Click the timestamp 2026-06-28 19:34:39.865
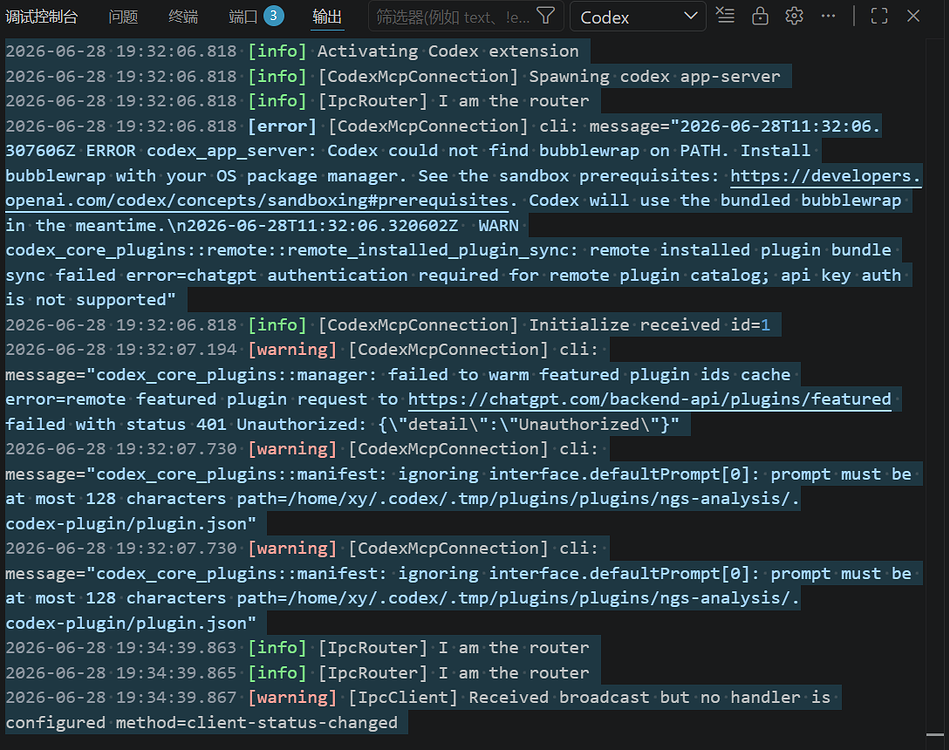 click(121, 673)
